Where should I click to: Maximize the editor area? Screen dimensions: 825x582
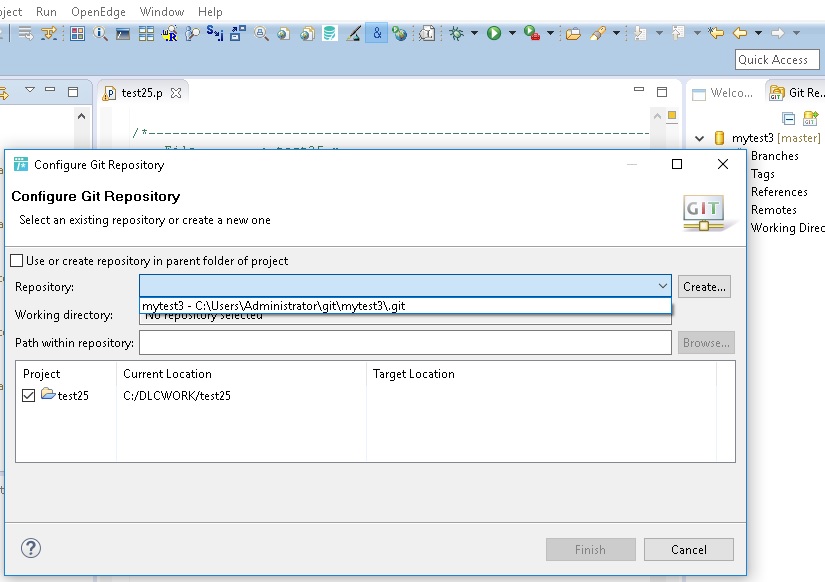(x=662, y=92)
